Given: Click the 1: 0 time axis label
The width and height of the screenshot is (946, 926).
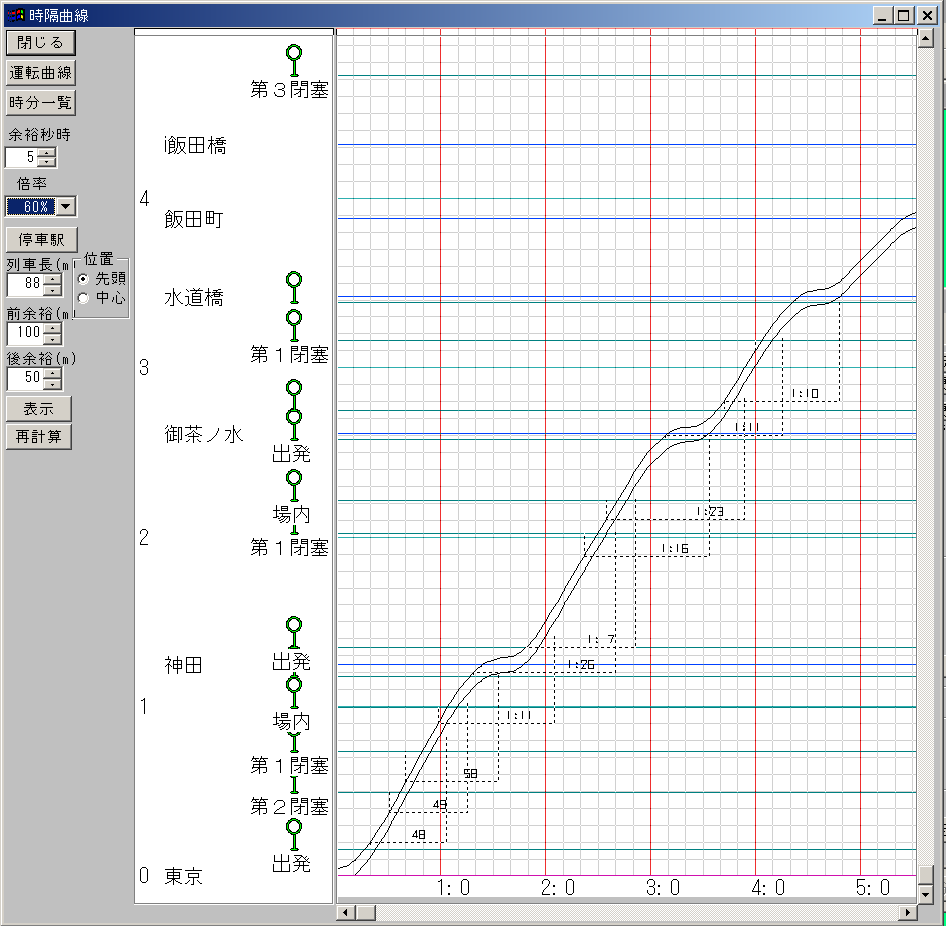Looking at the screenshot, I should pos(453,887).
